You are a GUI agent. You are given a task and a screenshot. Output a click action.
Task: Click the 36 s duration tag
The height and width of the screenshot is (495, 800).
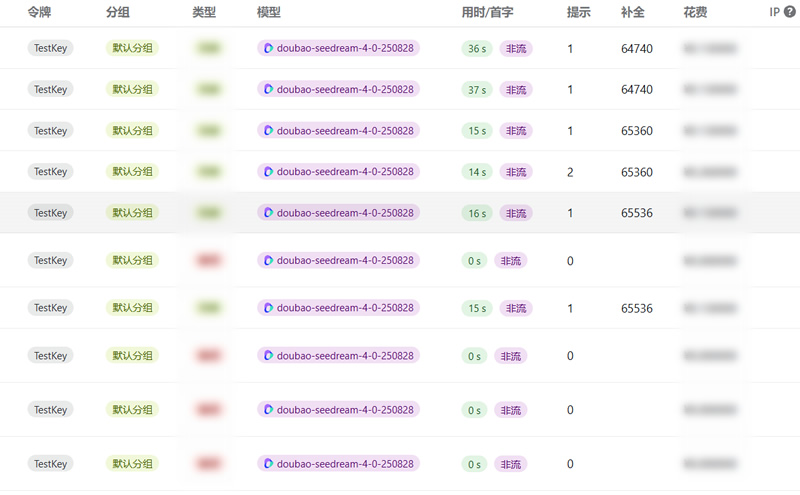click(477, 48)
